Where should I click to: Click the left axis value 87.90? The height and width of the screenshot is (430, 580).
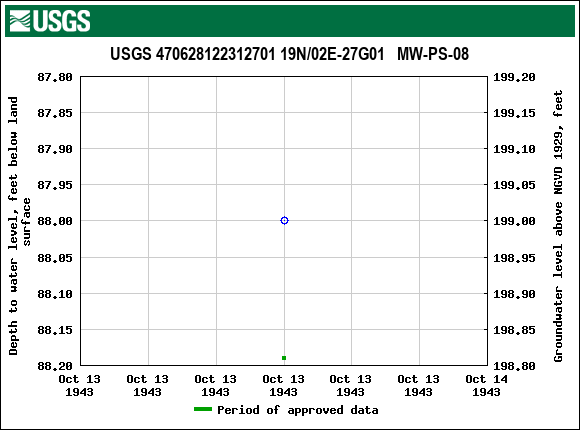point(55,149)
